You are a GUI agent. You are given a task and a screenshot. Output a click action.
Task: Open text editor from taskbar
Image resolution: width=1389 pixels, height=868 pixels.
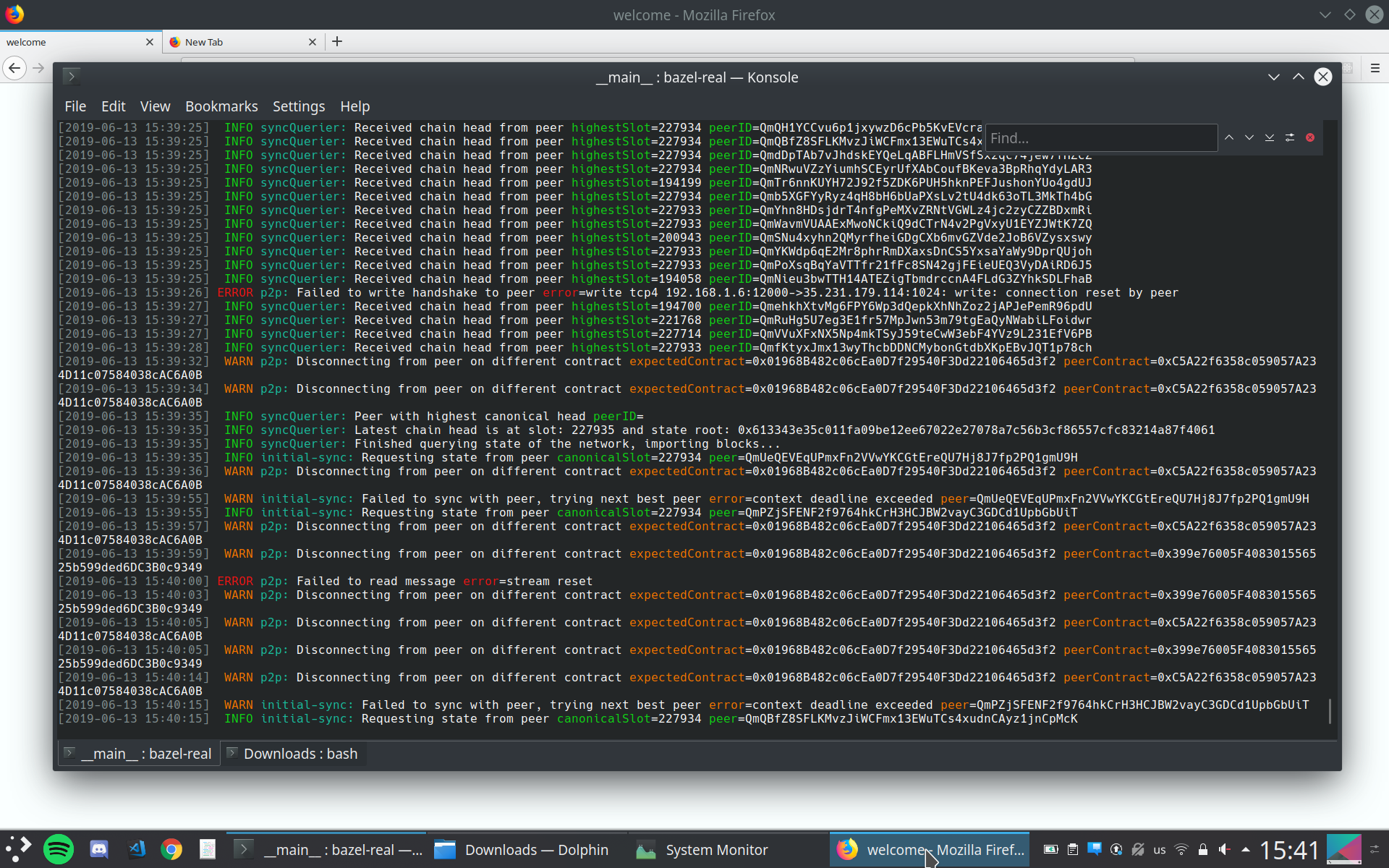208,849
